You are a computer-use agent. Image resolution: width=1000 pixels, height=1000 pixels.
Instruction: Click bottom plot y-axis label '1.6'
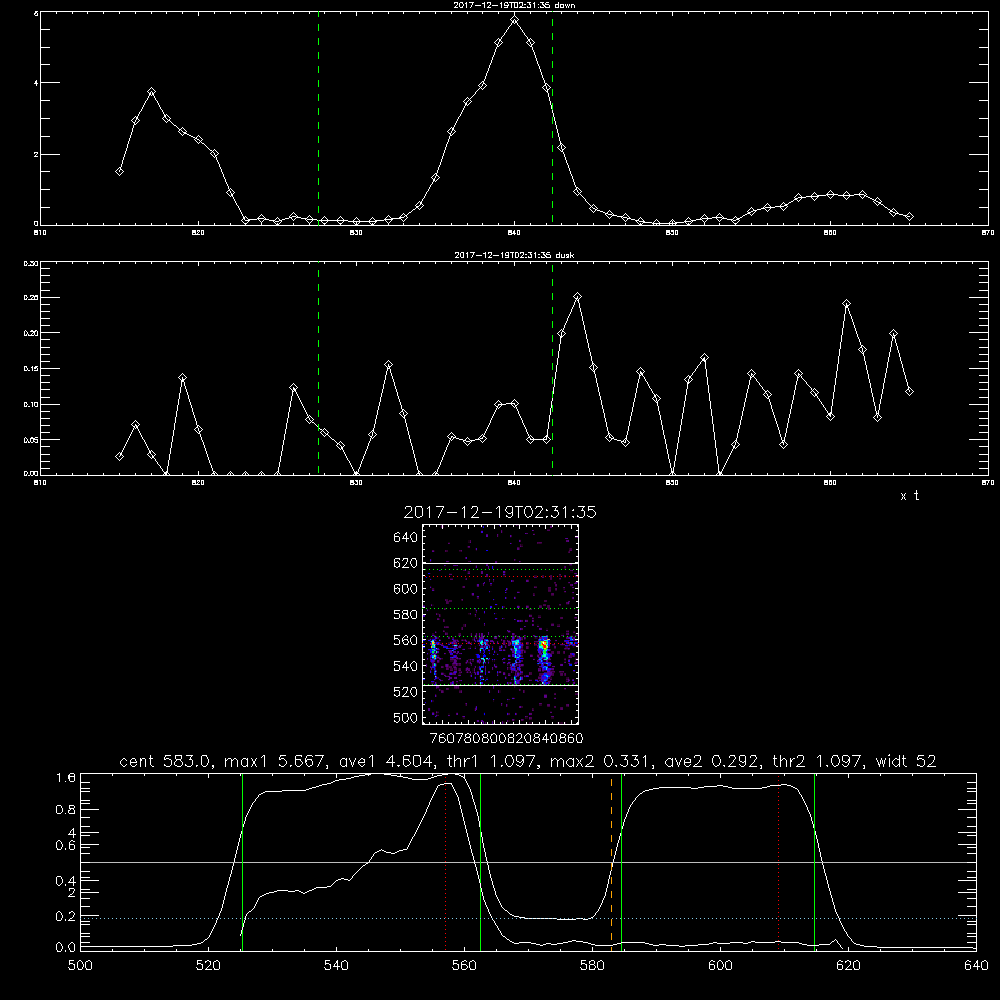66,777
